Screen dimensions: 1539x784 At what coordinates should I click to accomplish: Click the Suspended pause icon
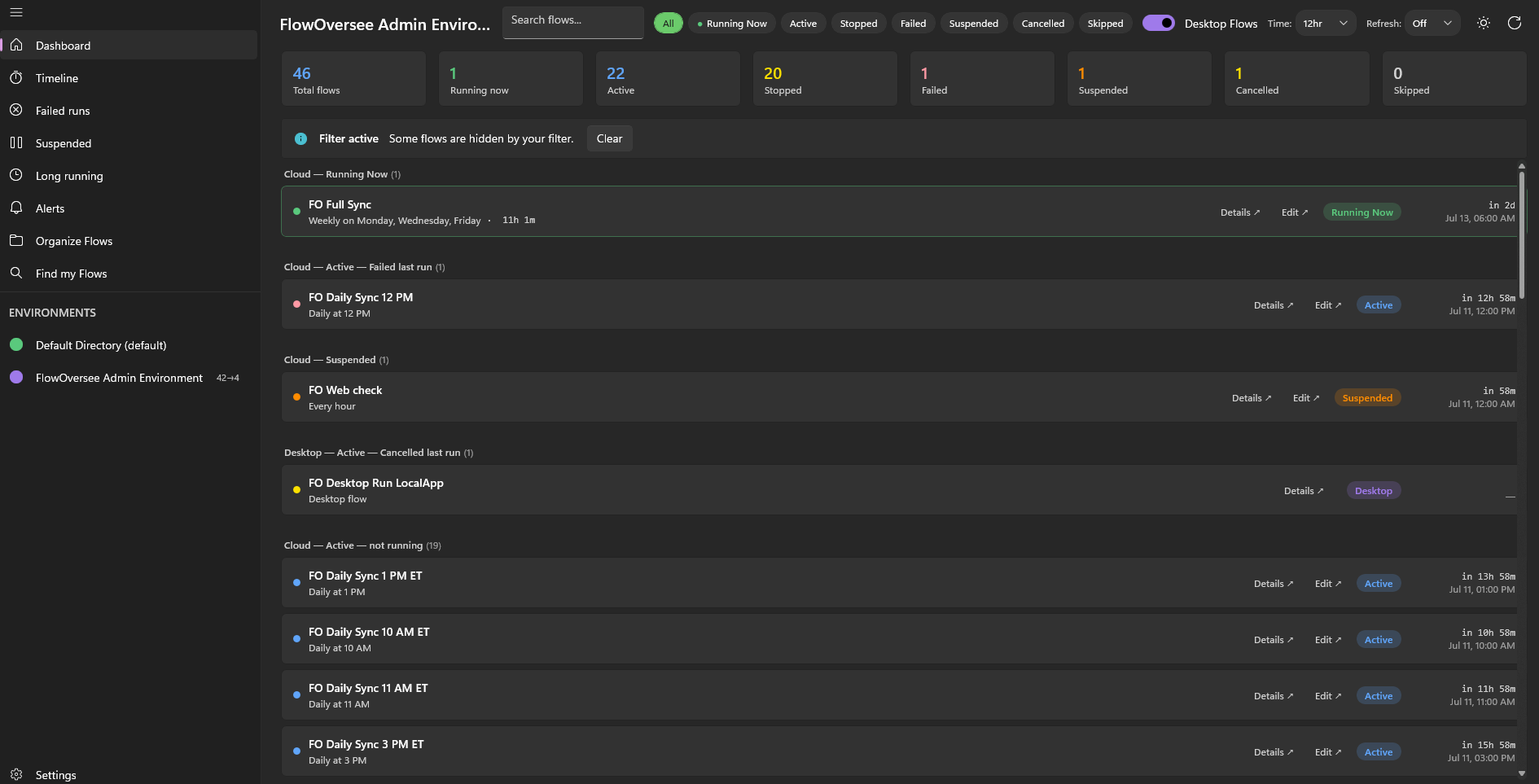pos(16,142)
